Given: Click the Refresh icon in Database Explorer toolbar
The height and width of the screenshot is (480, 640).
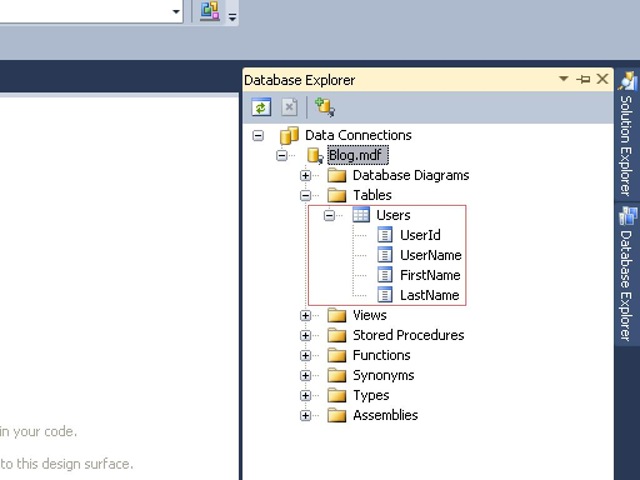Looking at the screenshot, I should point(261,107).
